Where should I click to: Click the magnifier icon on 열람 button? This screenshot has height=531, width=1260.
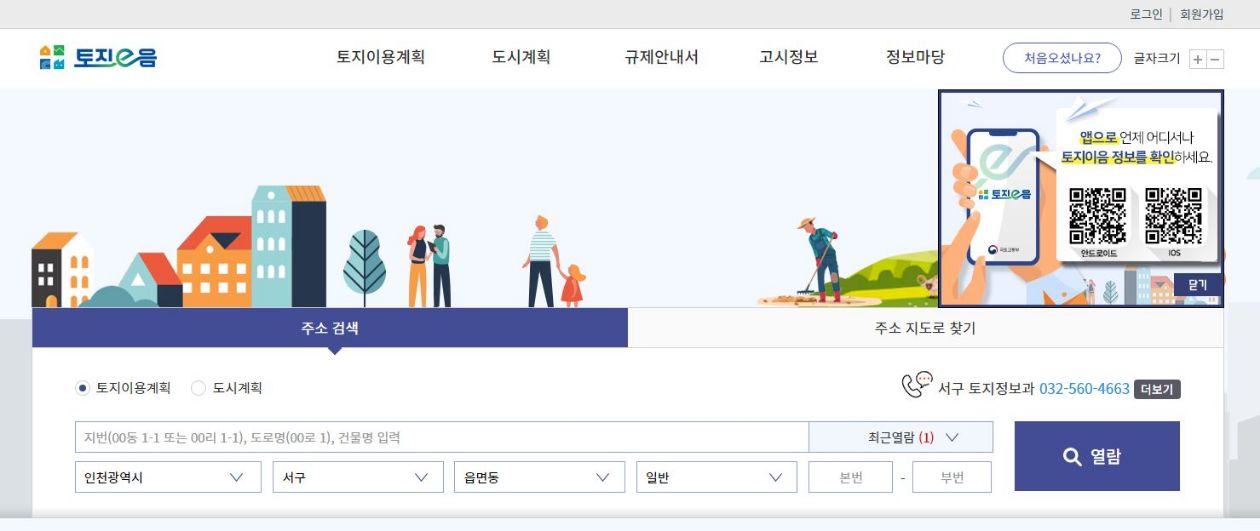1072,457
